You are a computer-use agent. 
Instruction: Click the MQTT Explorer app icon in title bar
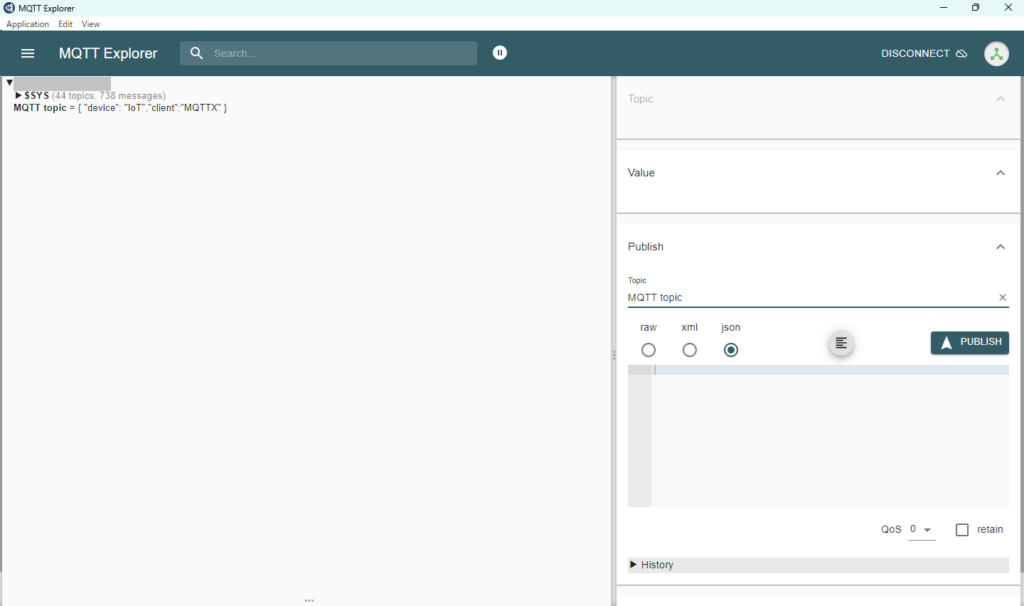point(9,8)
